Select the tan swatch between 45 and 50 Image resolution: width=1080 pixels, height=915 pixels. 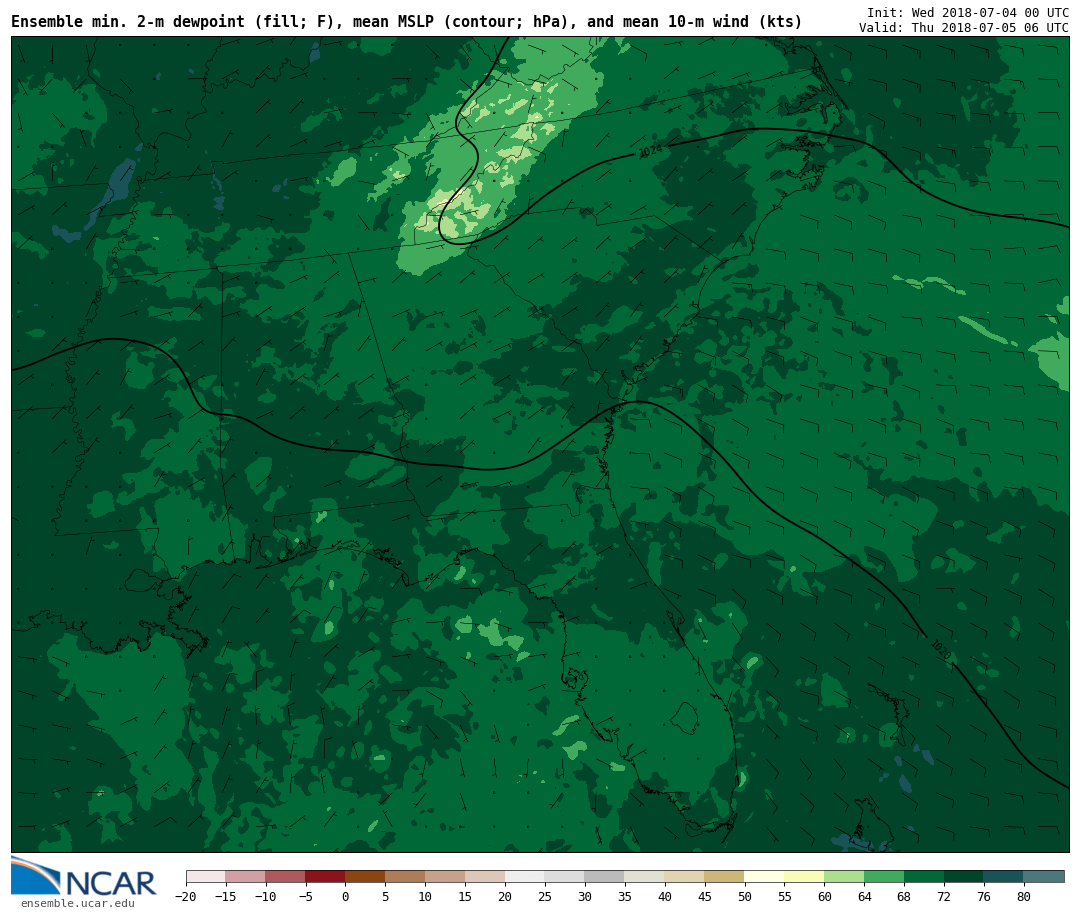click(724, 877)
